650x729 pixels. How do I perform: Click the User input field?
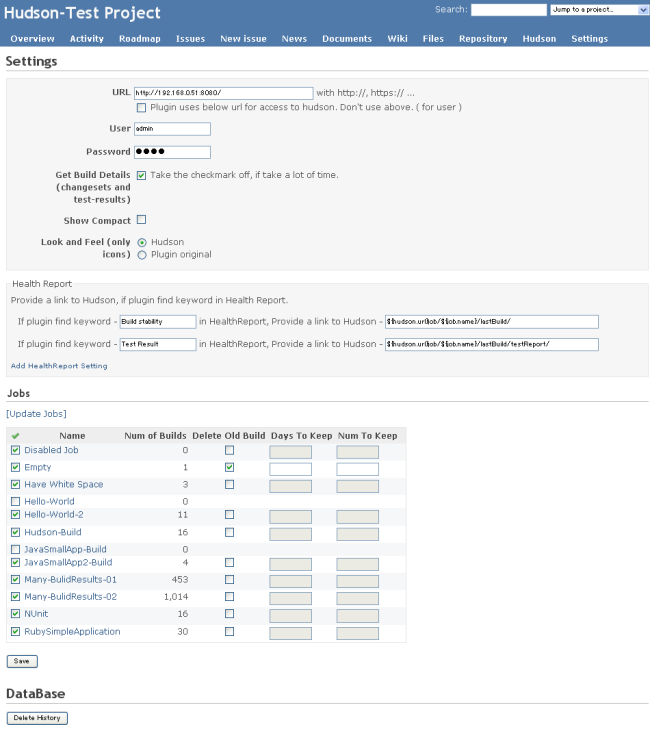(172, 129)
